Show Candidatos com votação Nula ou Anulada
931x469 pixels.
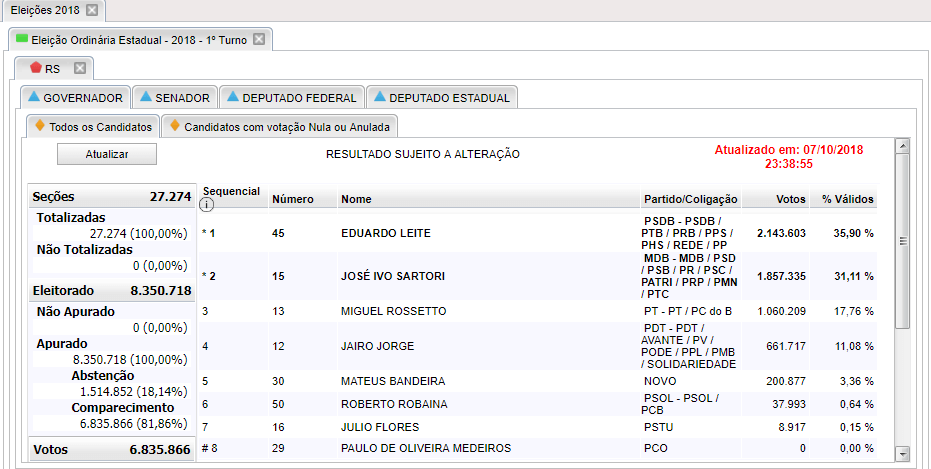click(280, 126)
